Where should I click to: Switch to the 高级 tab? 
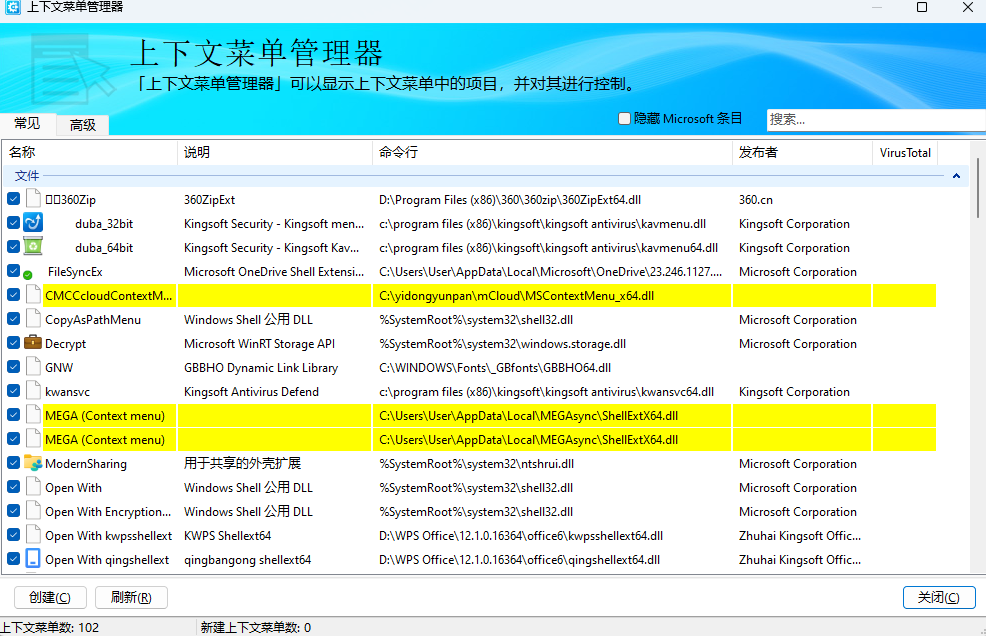coord(83,125)
